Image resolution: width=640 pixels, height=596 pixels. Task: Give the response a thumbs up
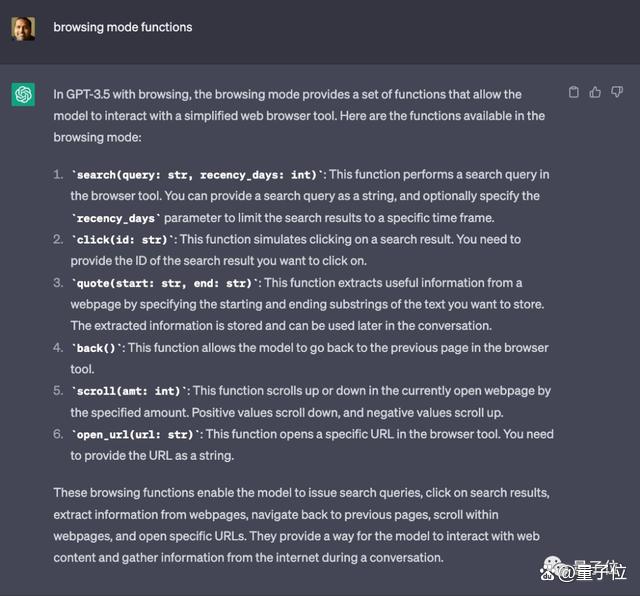tap(595, 92)
